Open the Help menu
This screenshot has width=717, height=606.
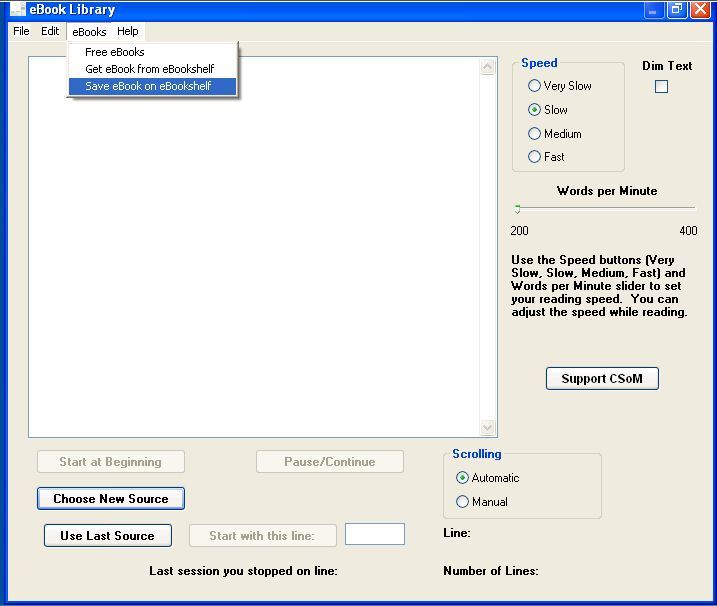(x=128, y=31)
